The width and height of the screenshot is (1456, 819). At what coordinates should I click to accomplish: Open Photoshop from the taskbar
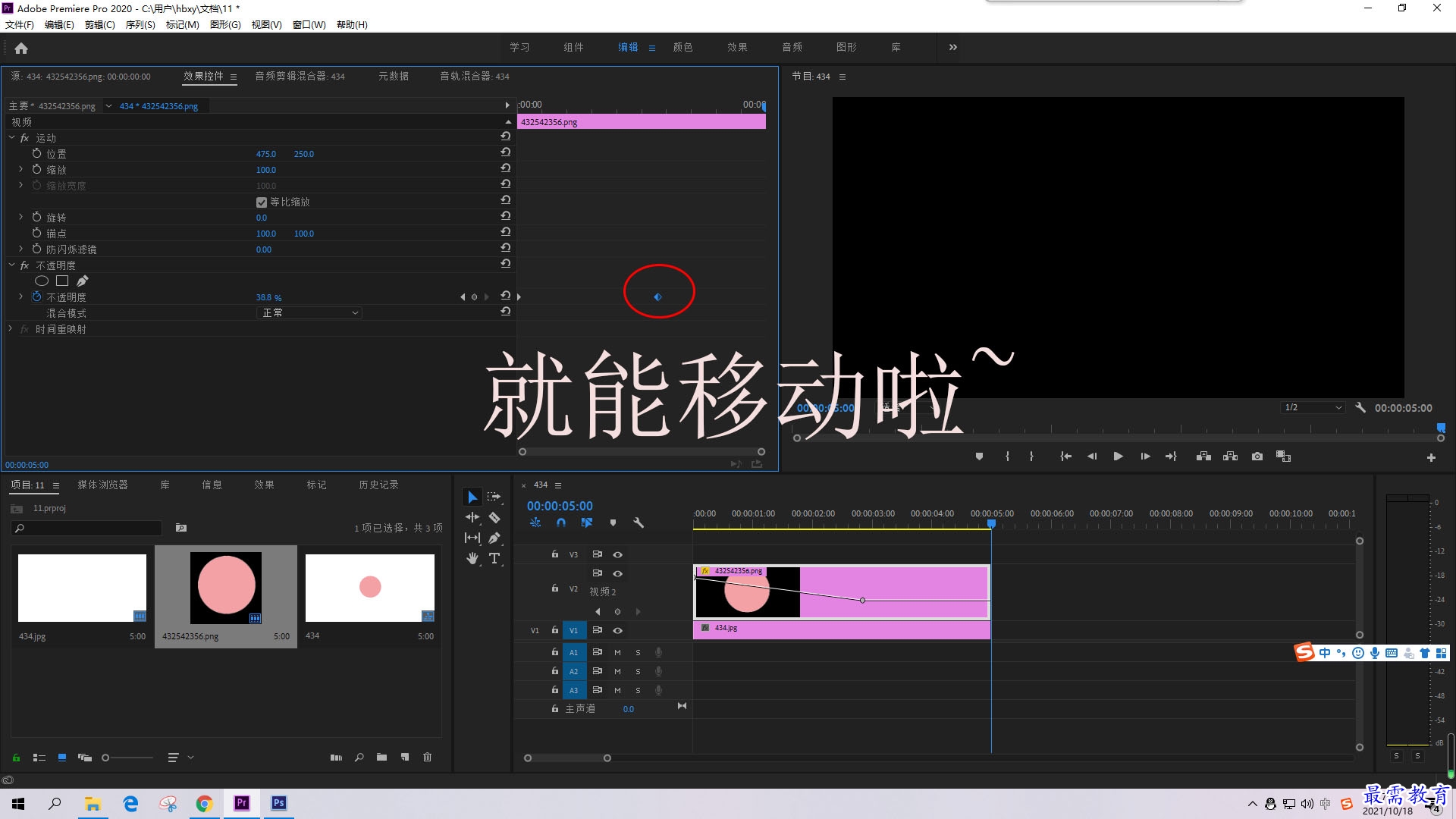(x=279, y=803)
